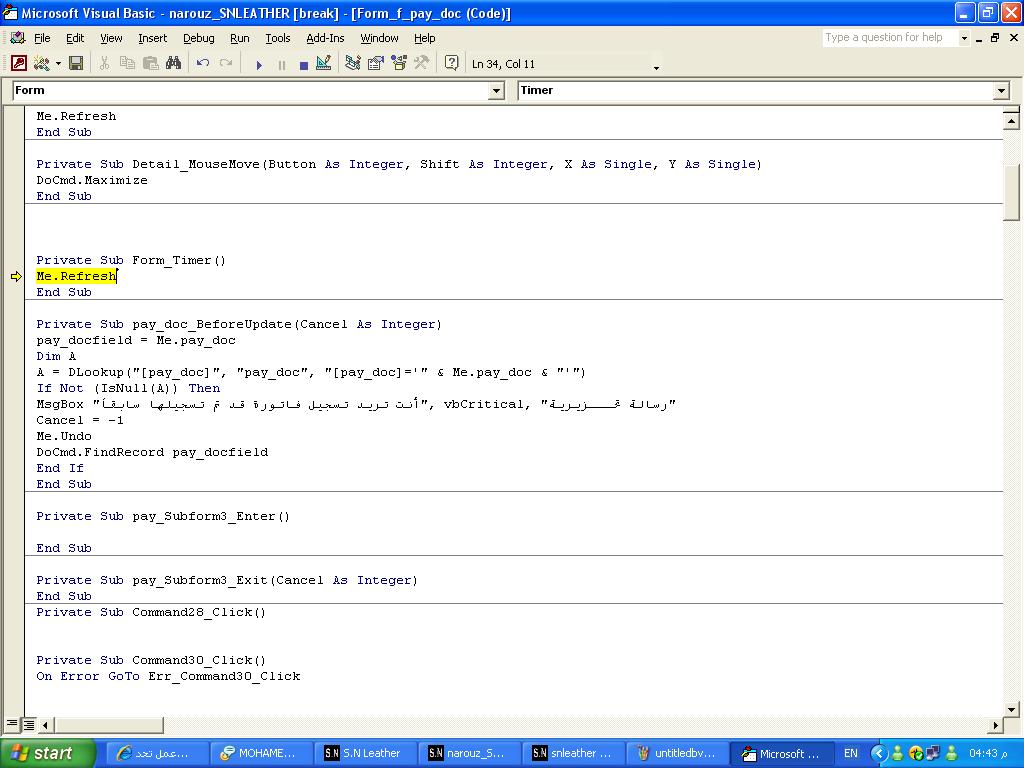The height and width of the screenshot is (768, 1024).
Task: Open the Insert menu
Action: point(152,38)
